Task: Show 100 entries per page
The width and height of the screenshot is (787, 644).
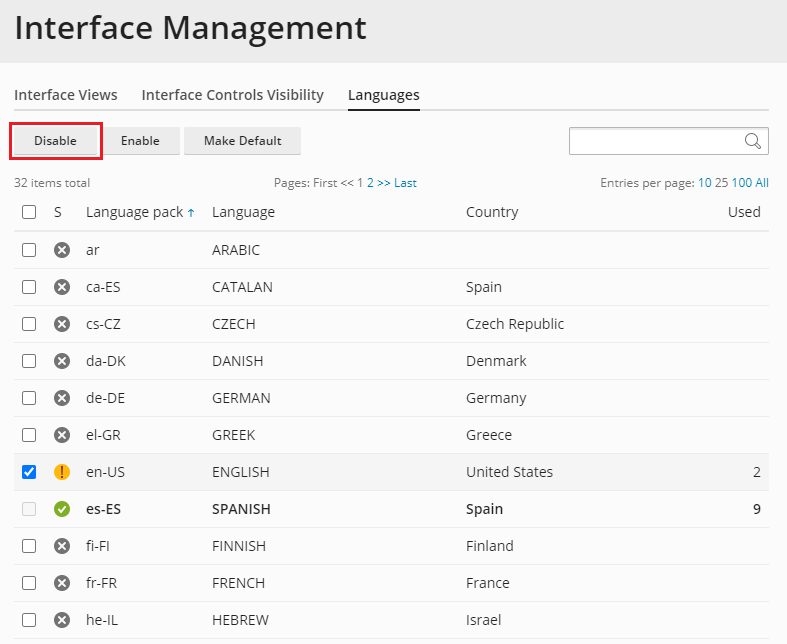Action: pyautogui.click(x=742, y=183)
